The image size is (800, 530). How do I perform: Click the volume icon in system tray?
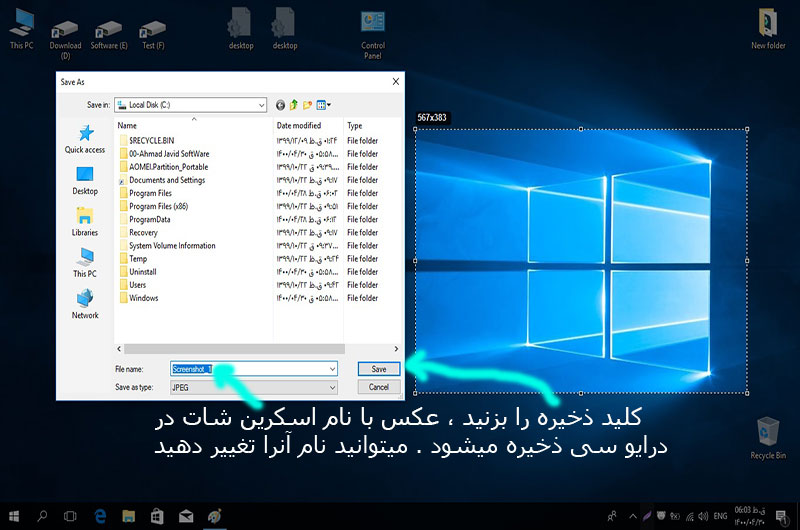(x=703, y=516)
